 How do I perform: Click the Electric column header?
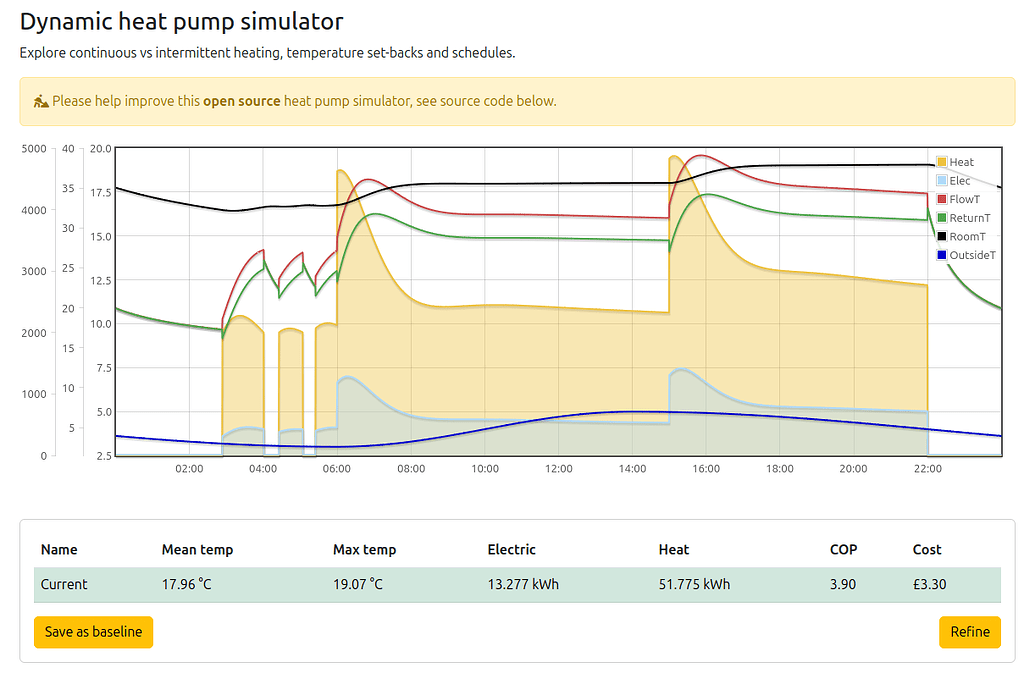tap(511, 549)
